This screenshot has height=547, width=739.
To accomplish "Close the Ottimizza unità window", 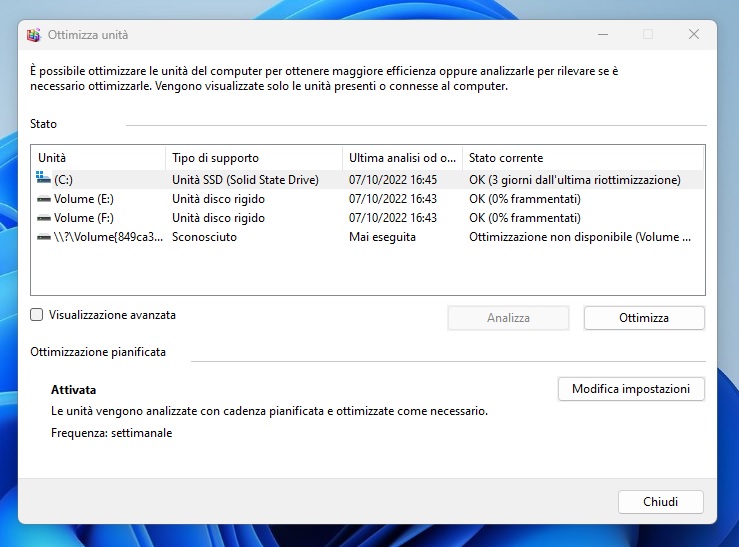I will [693, 34].
